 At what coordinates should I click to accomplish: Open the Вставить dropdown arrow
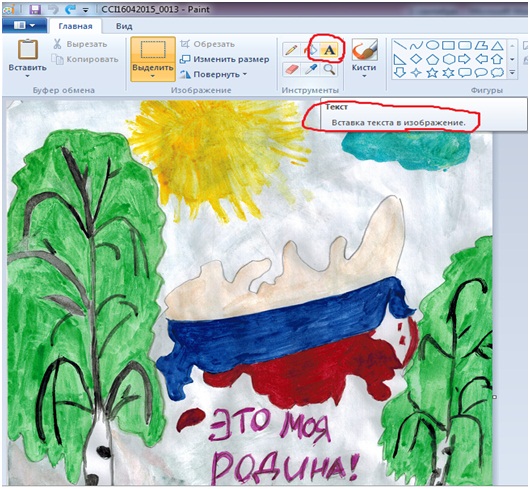pos(27,76)
